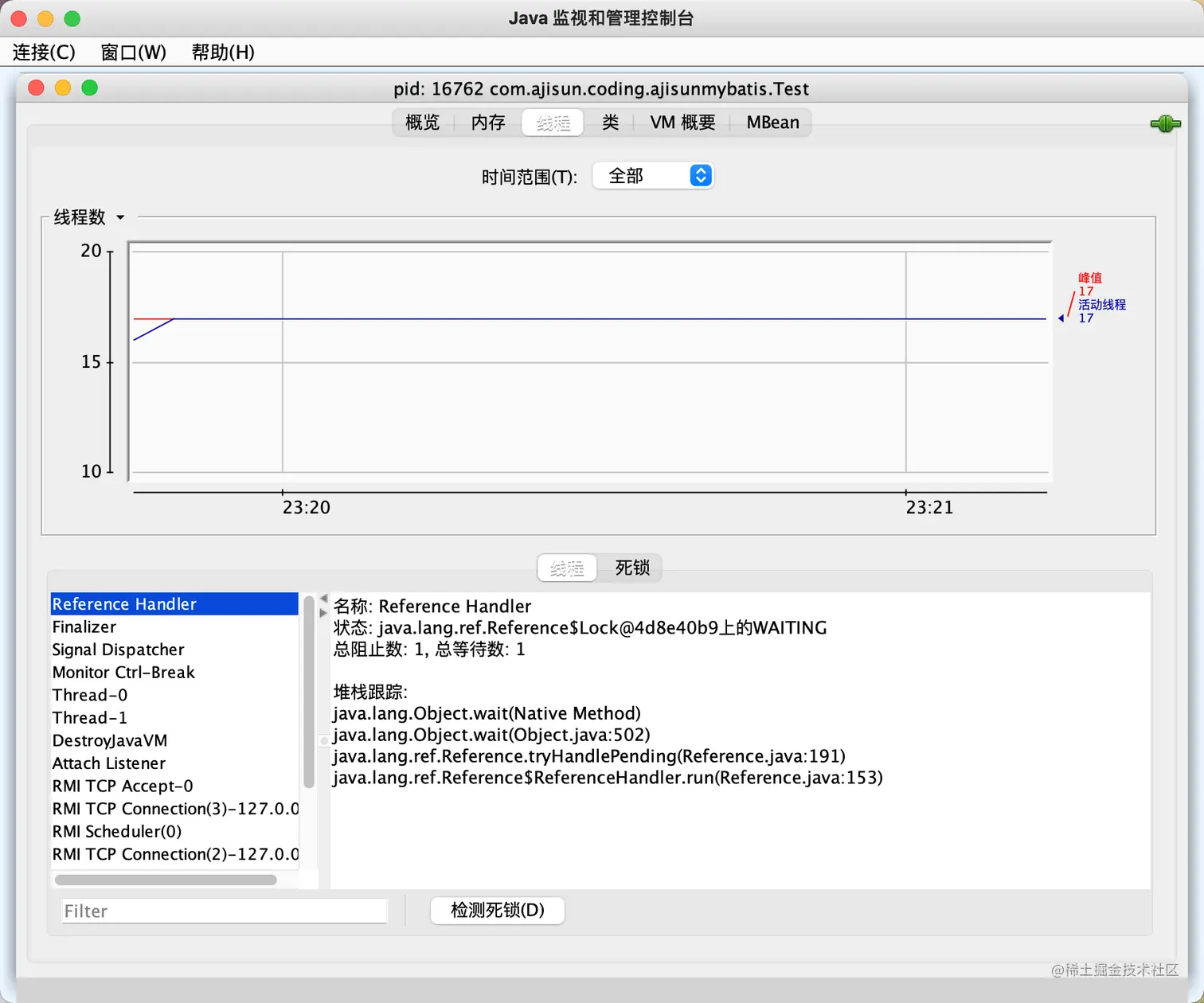Click the vertical scrollbar of the thread list

click(309, 693)
